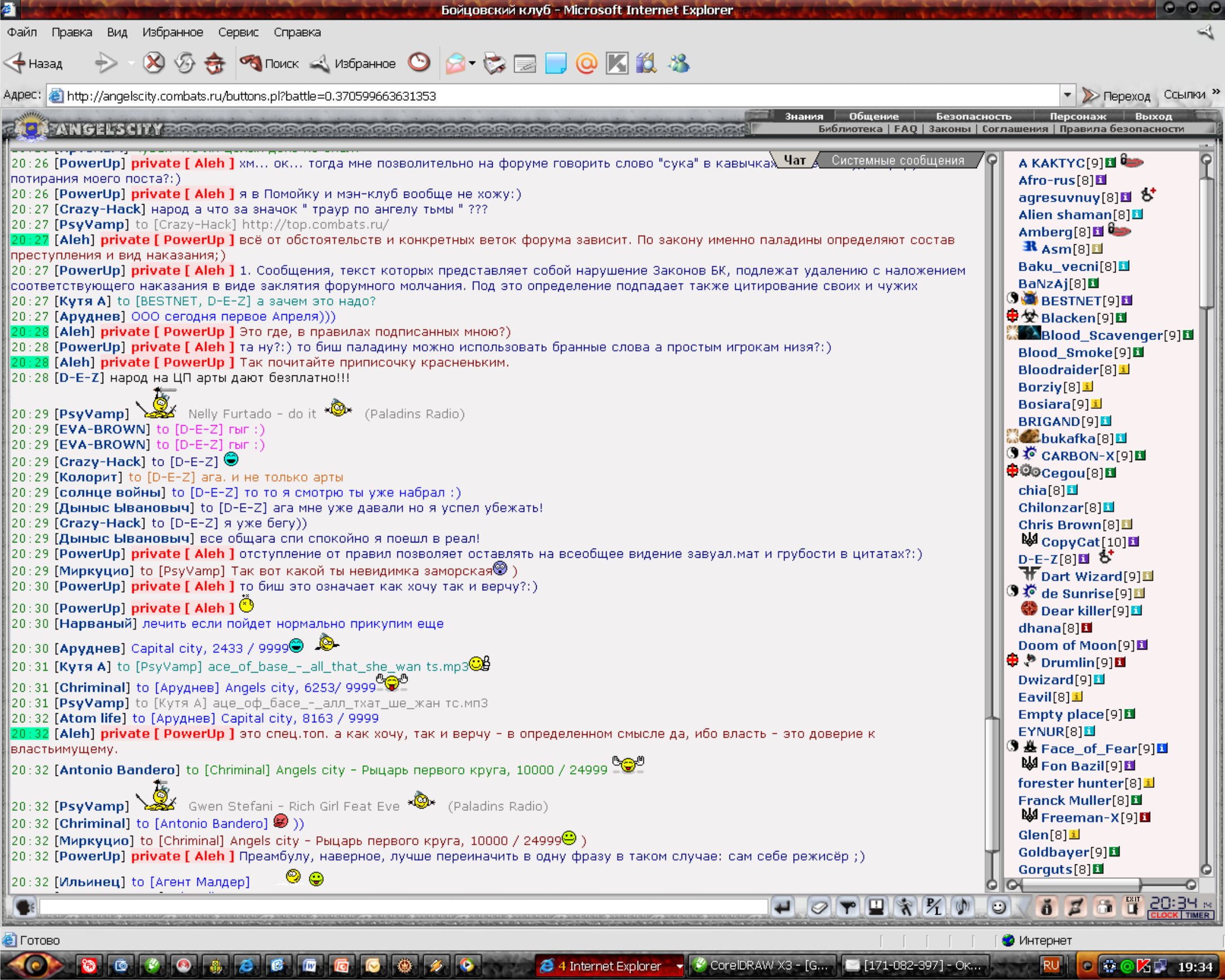
Task: Open the Безопасность game menu
Action: [974, 116]
